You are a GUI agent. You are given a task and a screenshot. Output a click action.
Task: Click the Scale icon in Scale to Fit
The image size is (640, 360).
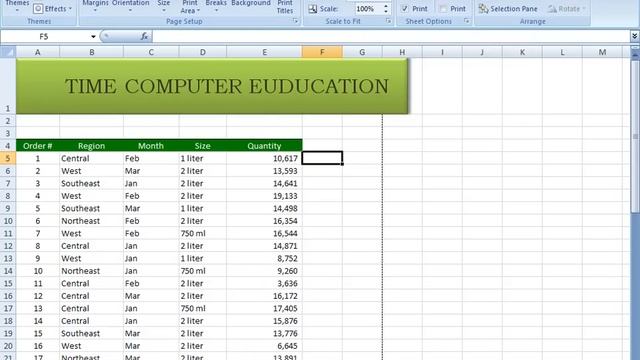[313, 9]
